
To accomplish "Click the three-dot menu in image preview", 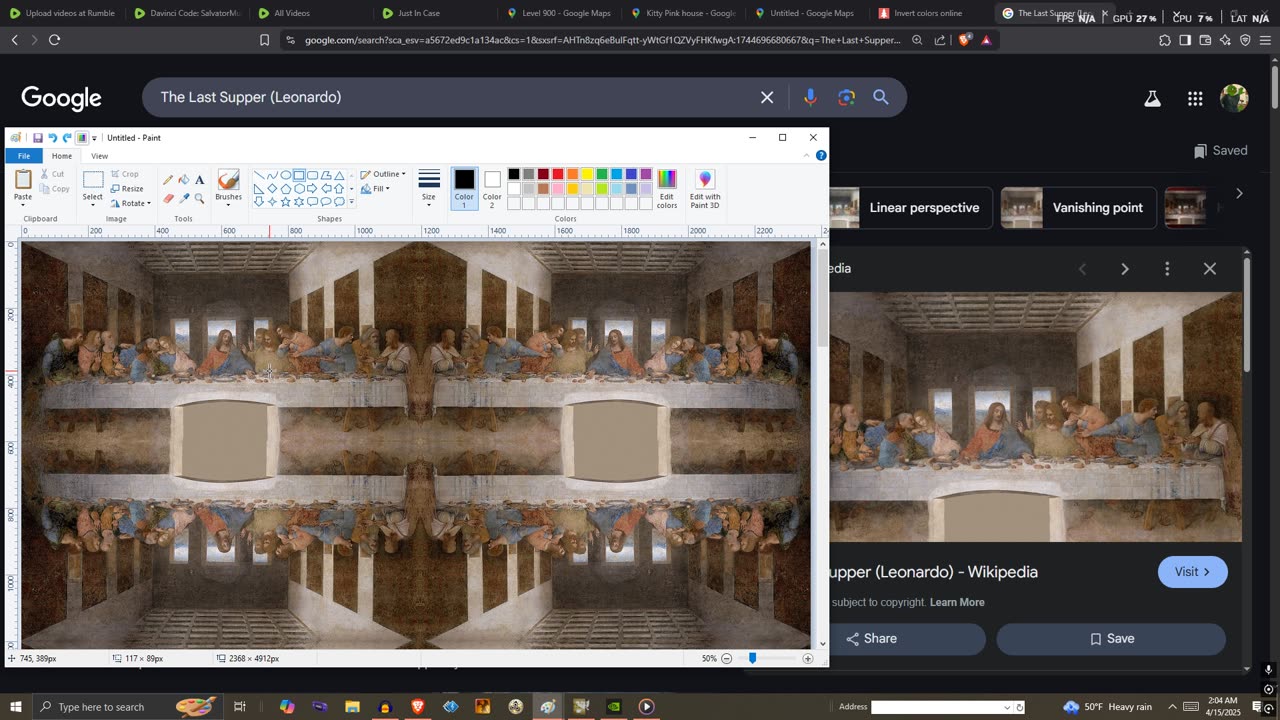I will click(x=1167, y=269).
